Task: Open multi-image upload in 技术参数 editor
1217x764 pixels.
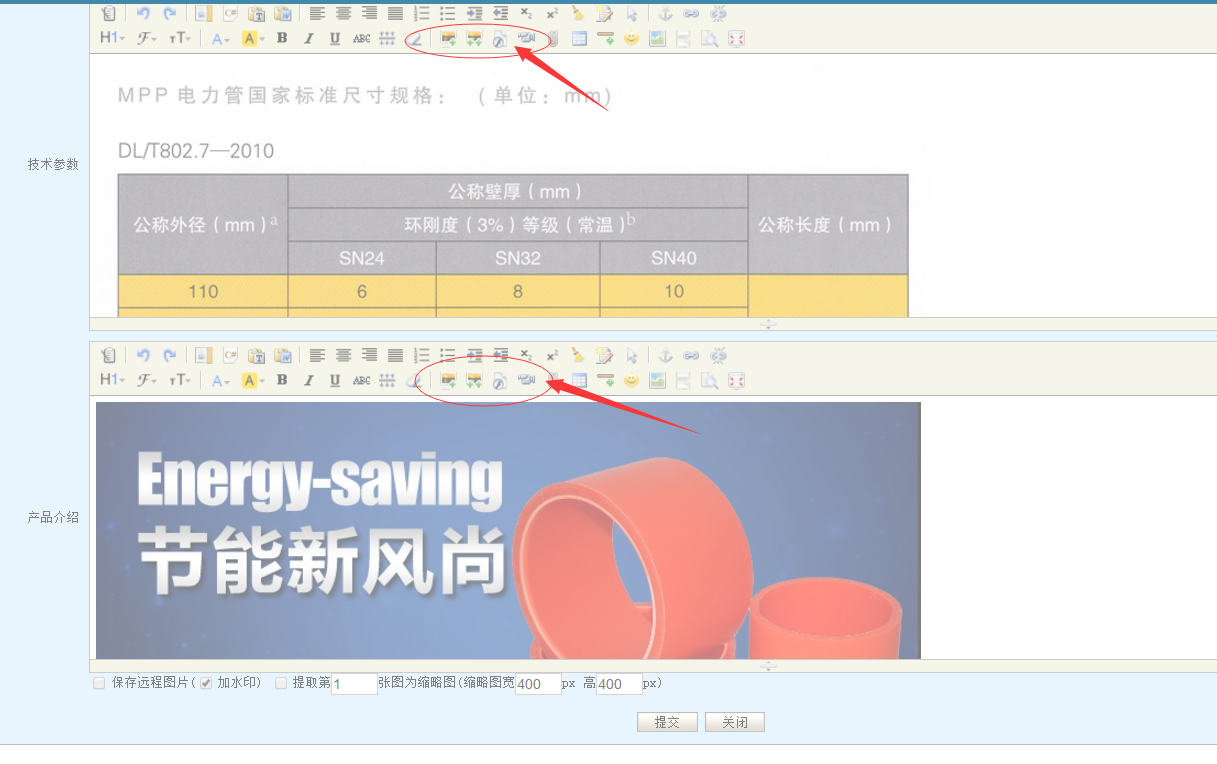Action: point(474,39)
